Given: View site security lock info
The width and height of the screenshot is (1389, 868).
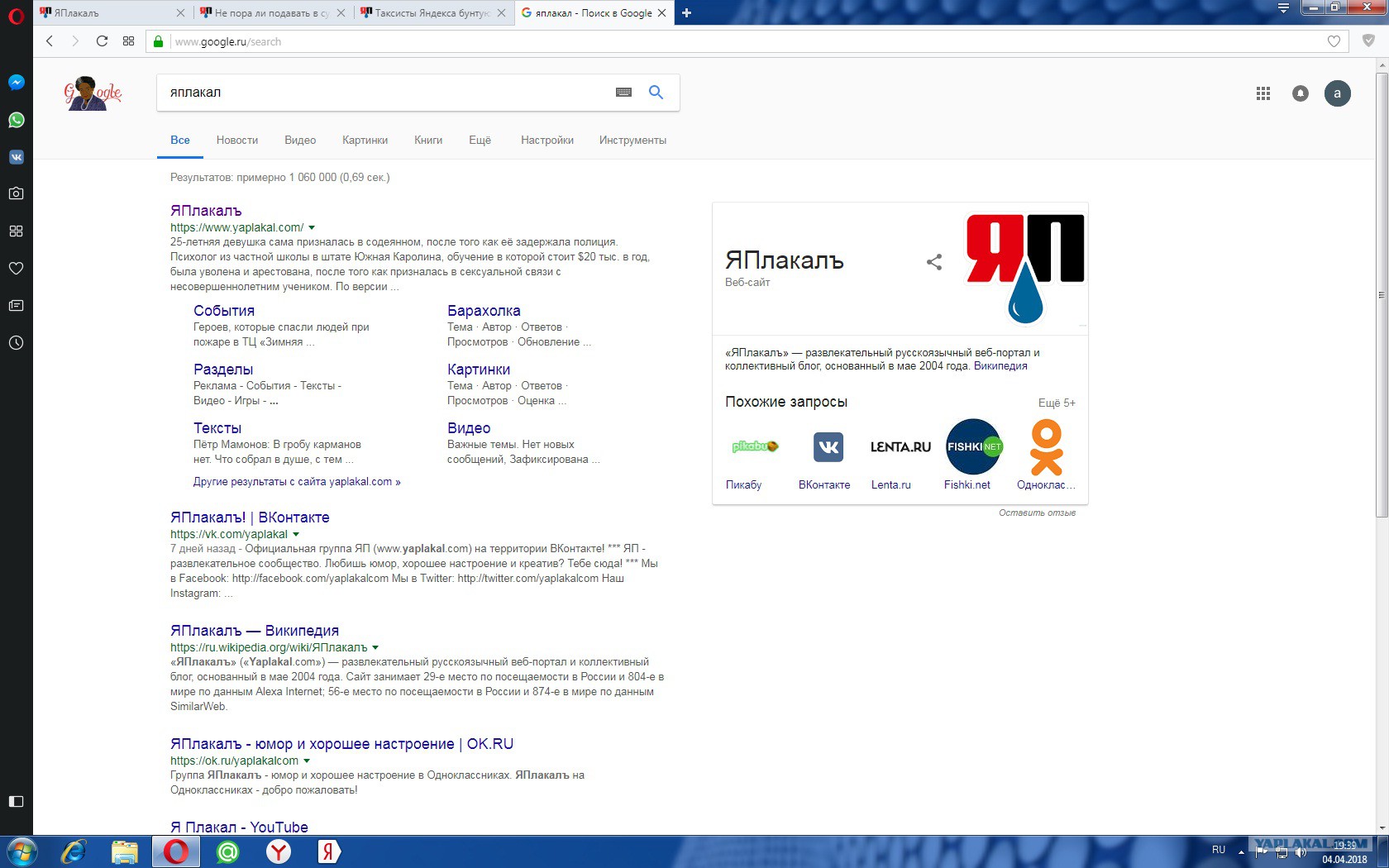Looking at the screenshot, I should tap(158, 41).
